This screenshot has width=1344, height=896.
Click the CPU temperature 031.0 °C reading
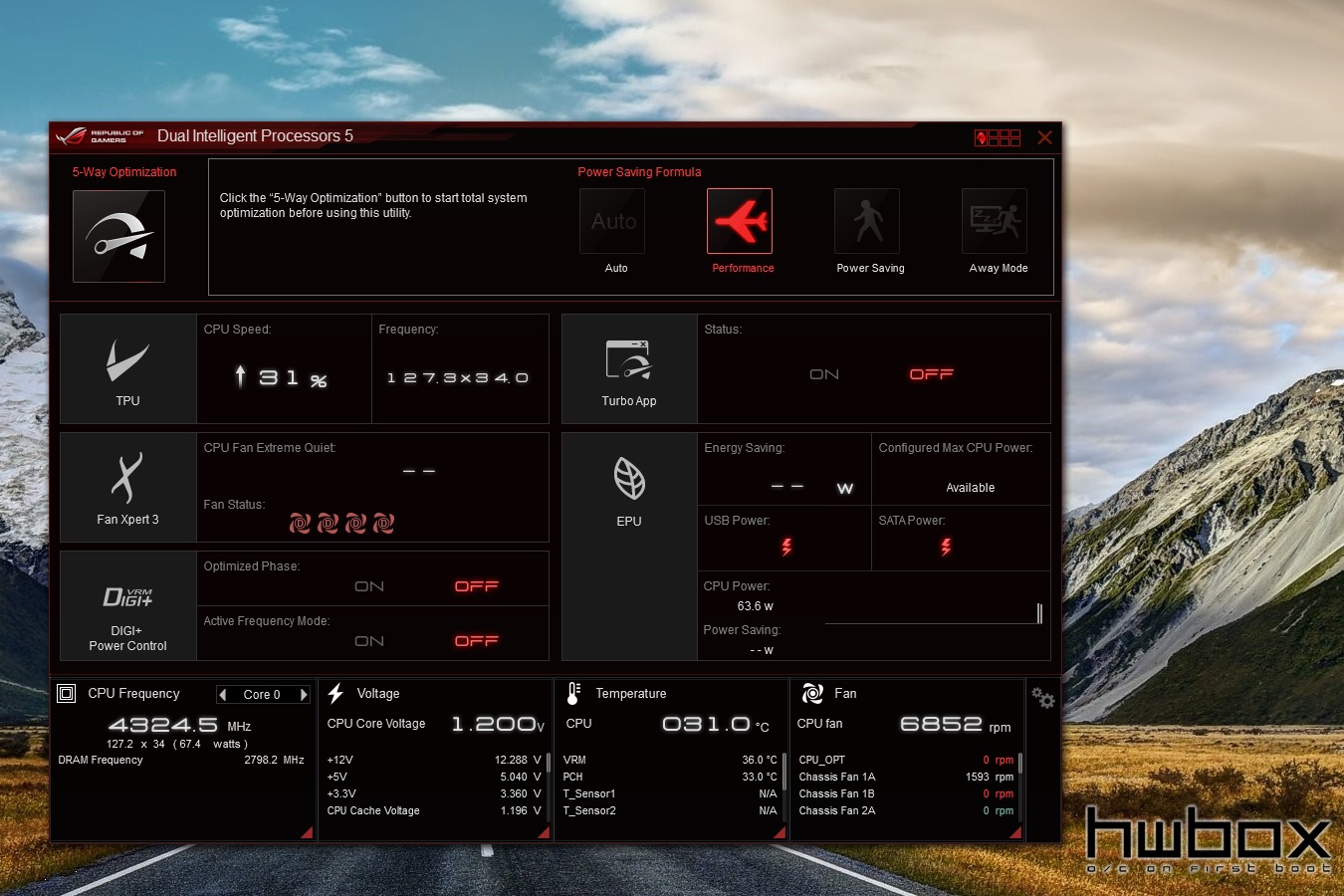coord(716,724)
